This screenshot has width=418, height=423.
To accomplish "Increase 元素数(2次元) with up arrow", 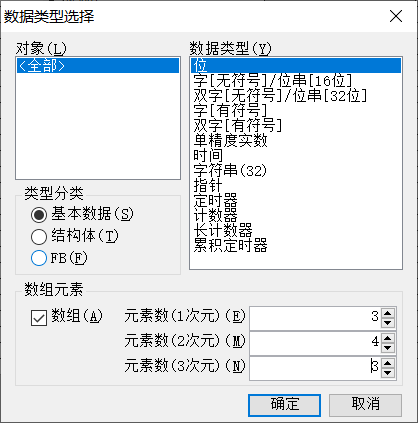I will (x=387, y=339).
